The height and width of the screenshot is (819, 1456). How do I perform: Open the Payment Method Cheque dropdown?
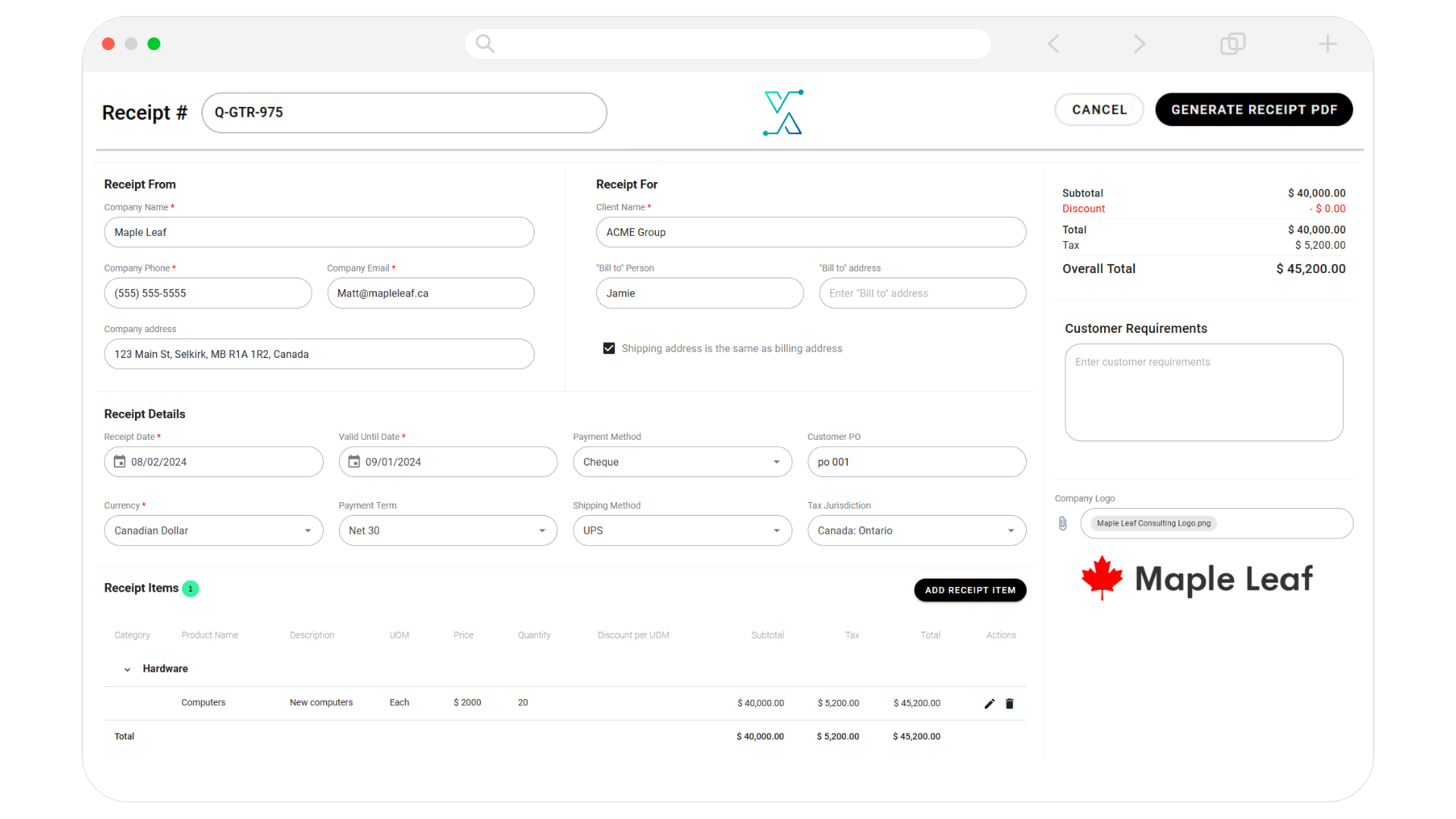682,462
